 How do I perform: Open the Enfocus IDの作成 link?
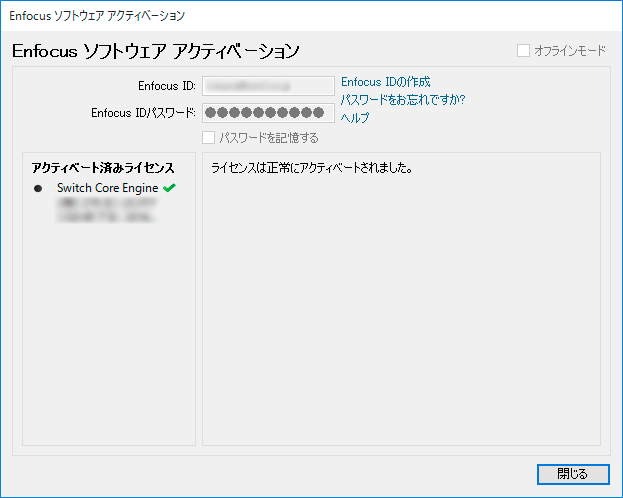coord(385,82)
